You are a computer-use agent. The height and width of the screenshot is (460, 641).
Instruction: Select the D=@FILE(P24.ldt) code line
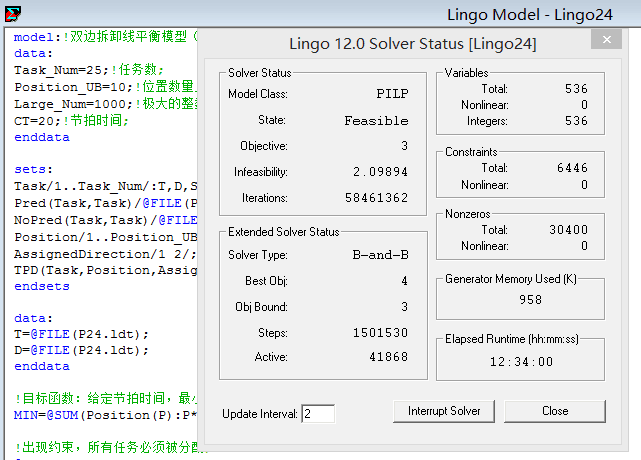[x=80, y=350]
